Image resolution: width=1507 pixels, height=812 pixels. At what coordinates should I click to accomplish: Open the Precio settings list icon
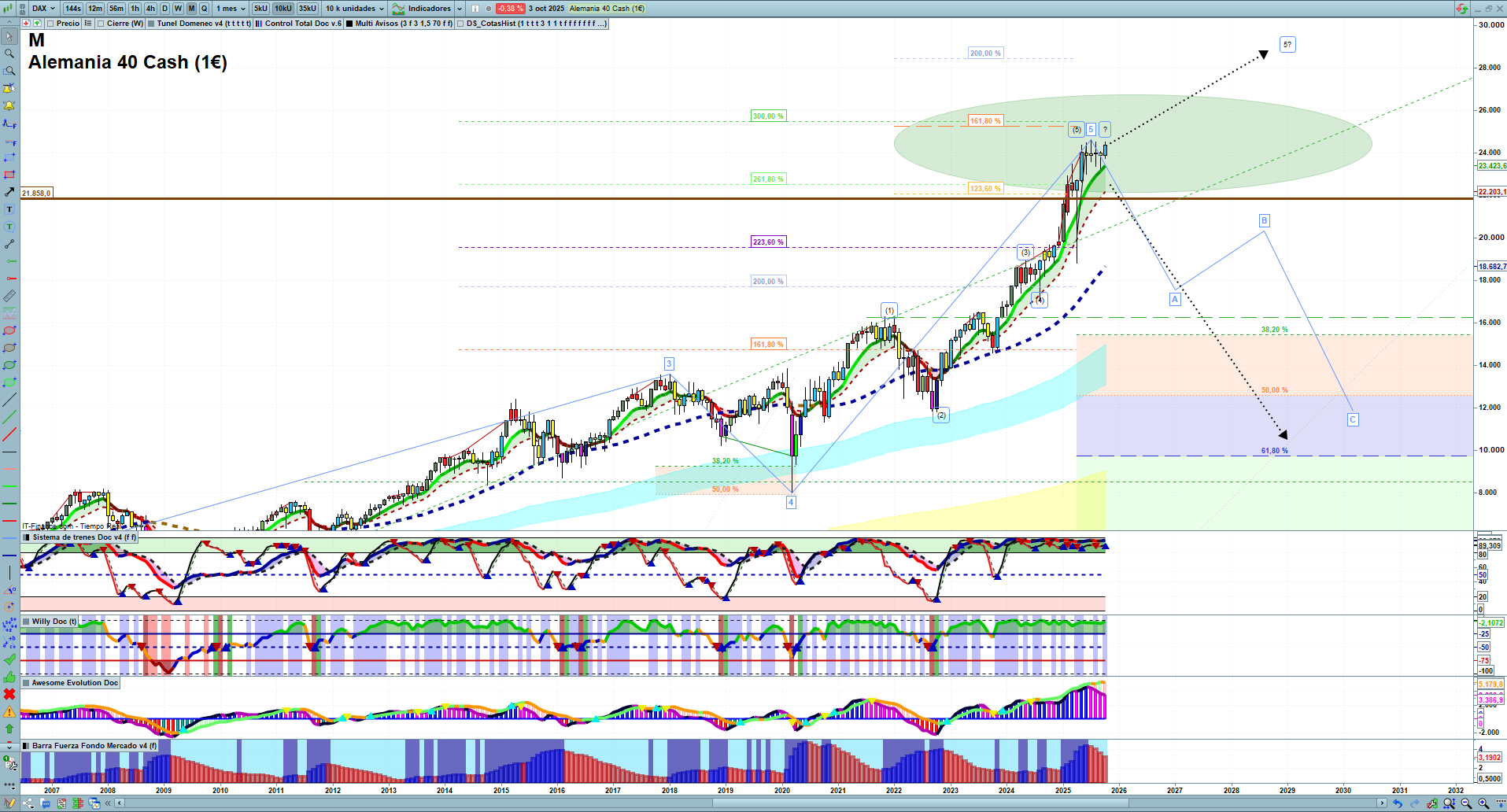click(88, 24)
